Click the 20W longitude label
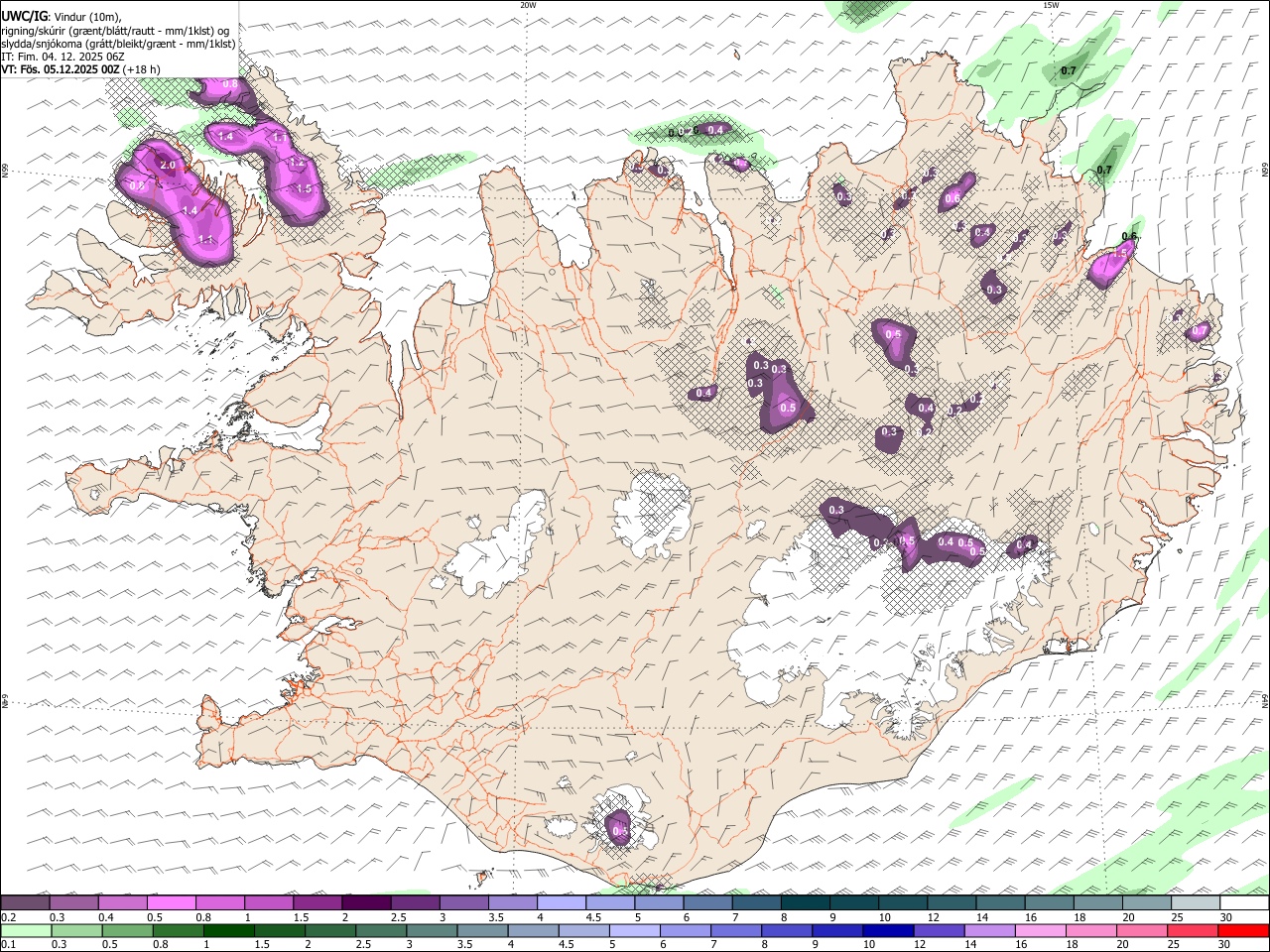Viewport: 1270px width, 952px height. 528,4
